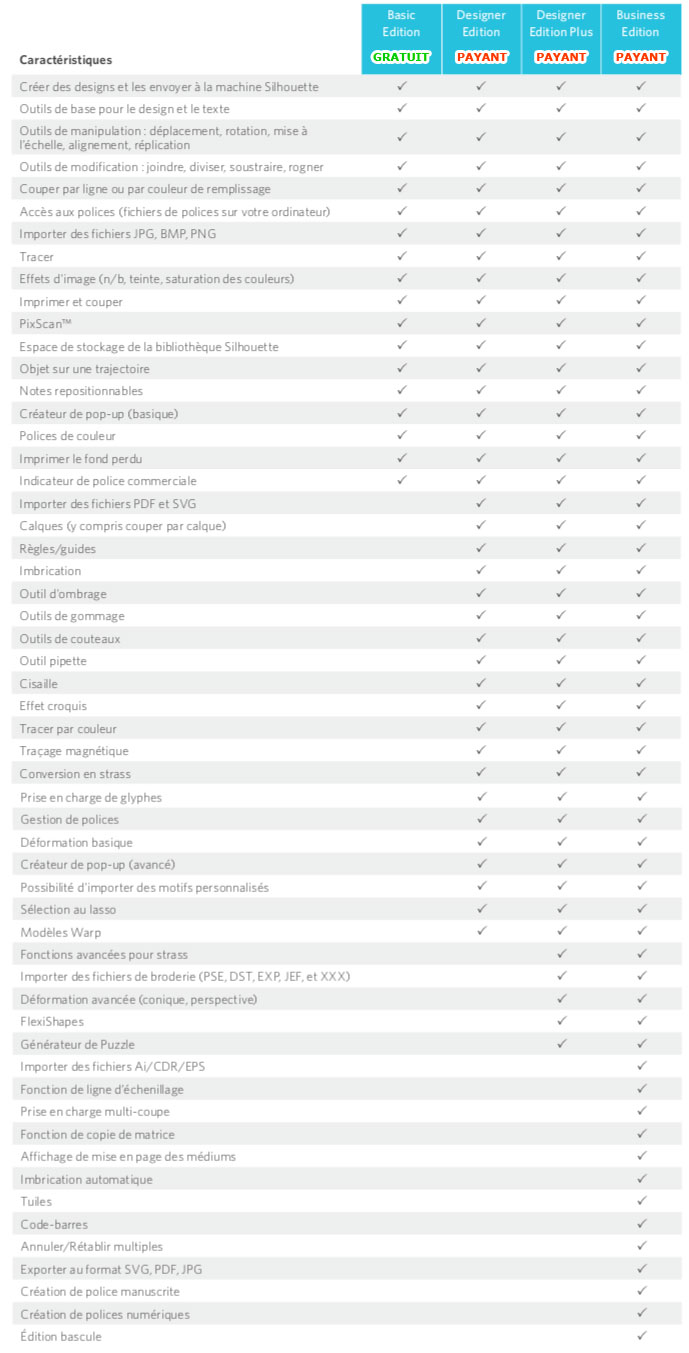Click Basic Edition checkmark for PixScan™
The image size is (689, 1353).
tap(402, 323)
